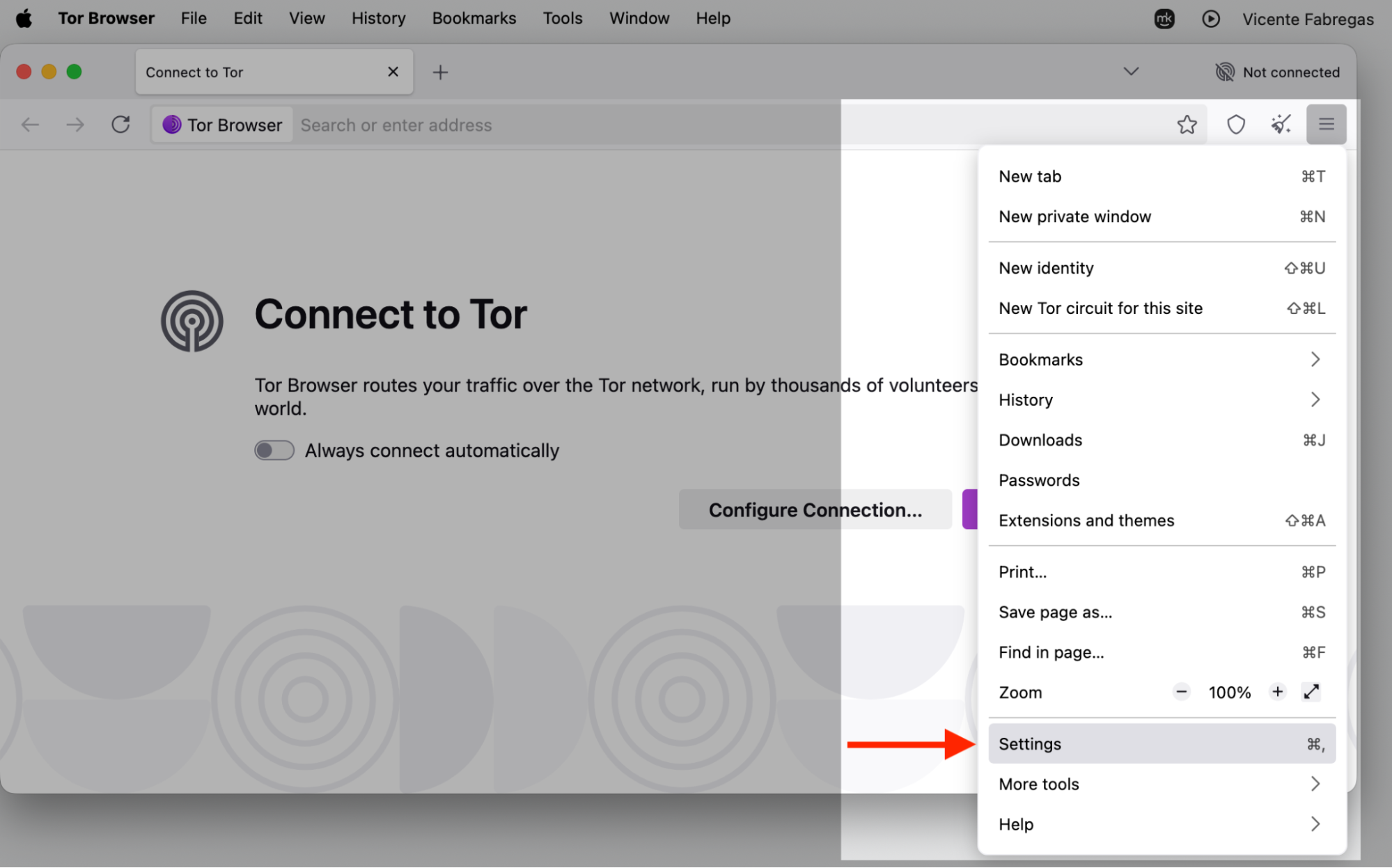Open the View menu in menu bar
1392x868 pixels.
307,18
